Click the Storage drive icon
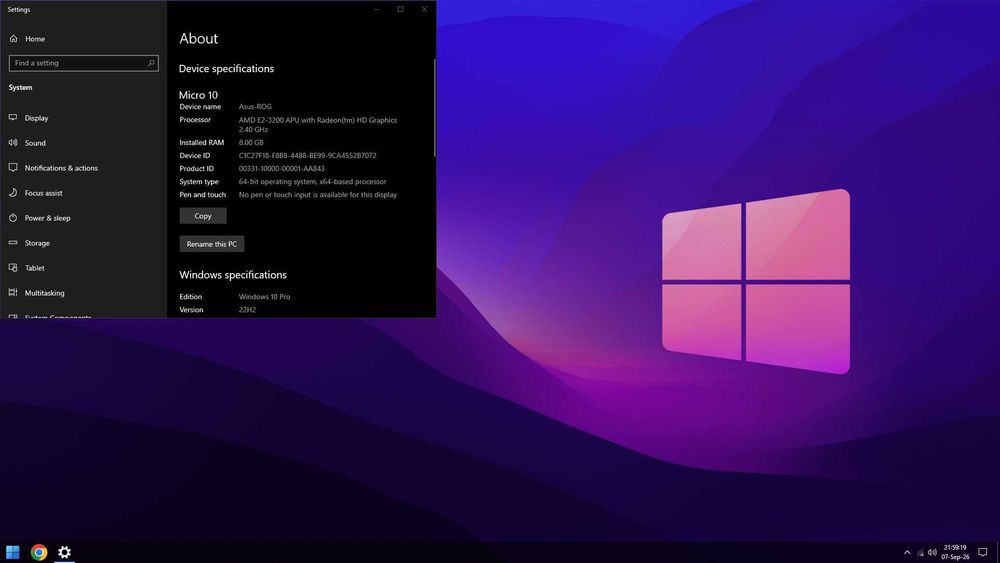This screenshot has width=1000, height=563. (13, 243)
